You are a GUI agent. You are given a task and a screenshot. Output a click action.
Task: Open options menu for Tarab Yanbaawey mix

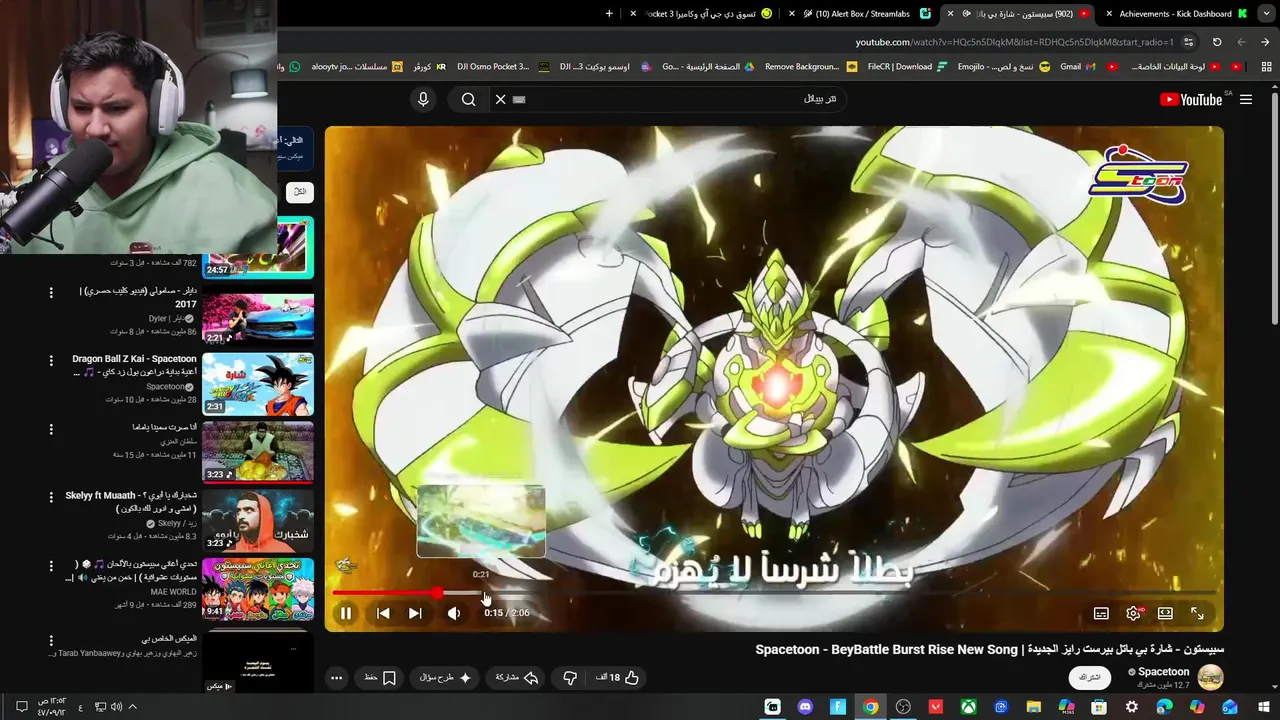[51, 640]
